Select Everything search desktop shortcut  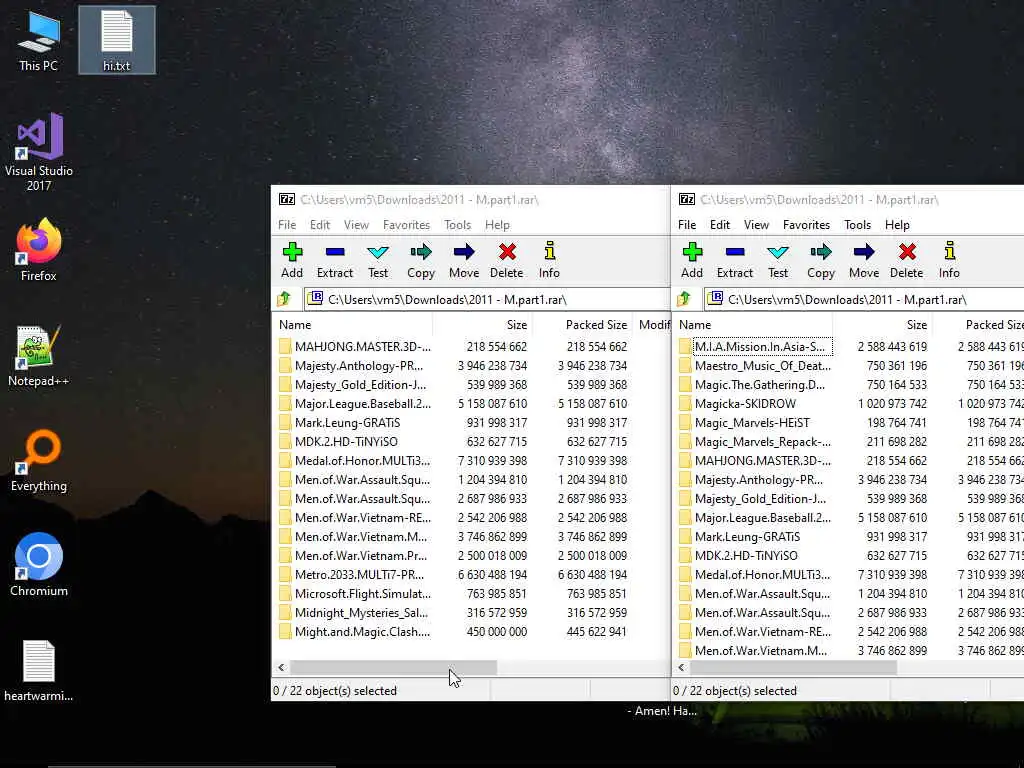click(x=39, y=460)
